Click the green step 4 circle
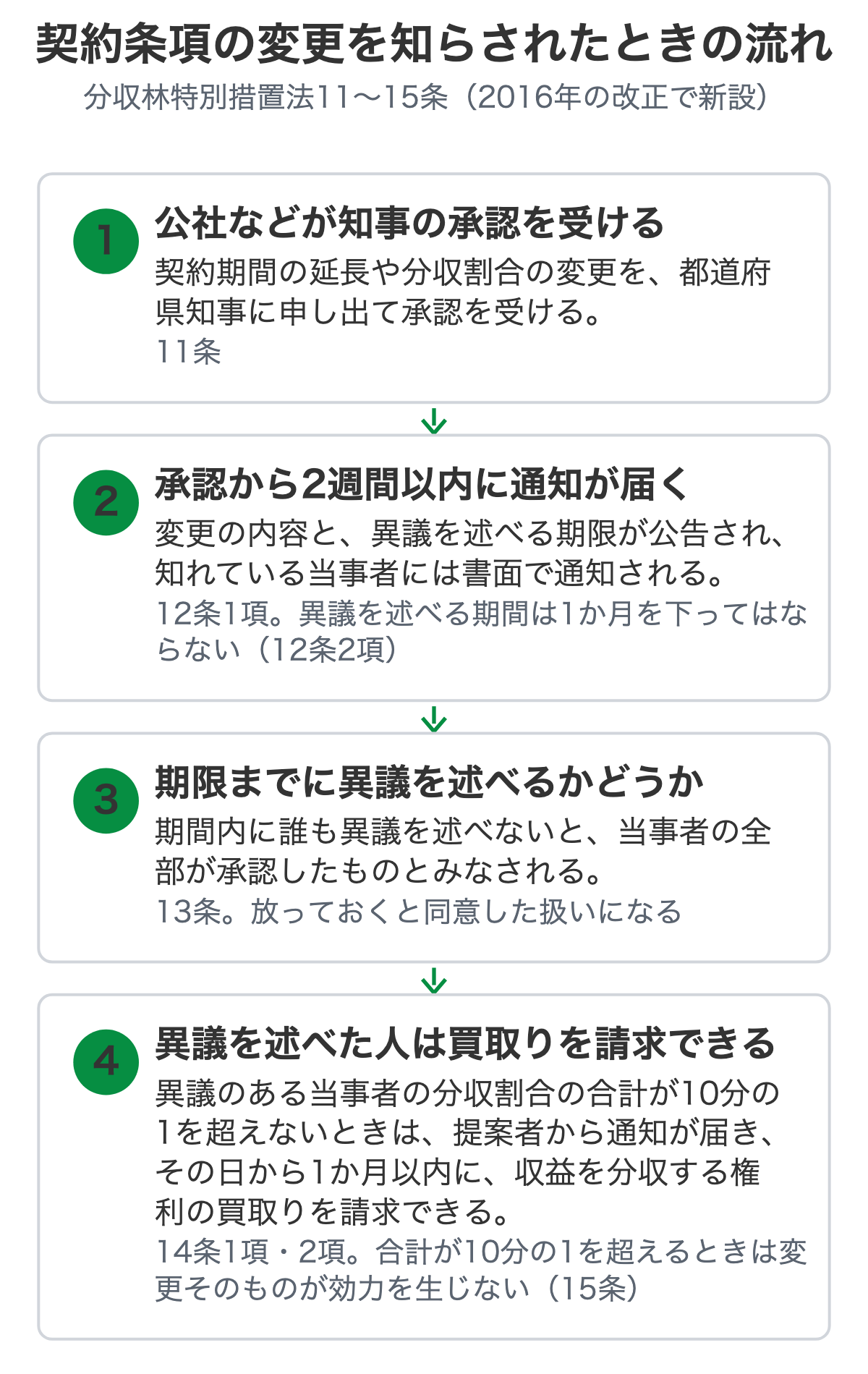This screenshot has width=868, height=1374. [x=106, y=1061]
